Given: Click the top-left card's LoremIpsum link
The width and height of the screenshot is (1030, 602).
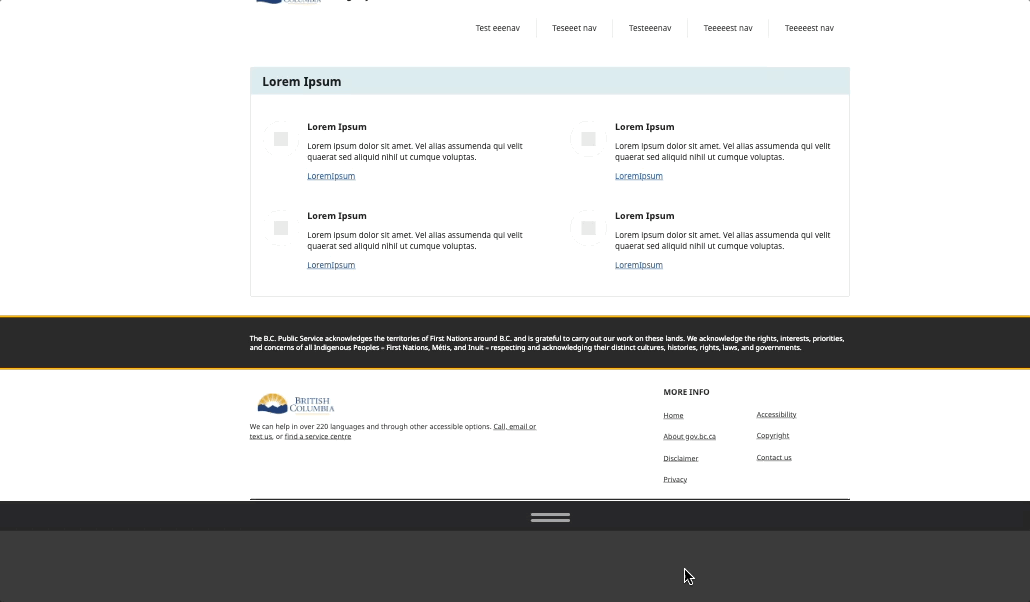Looking at the screenshot, I should pos(331,176).
